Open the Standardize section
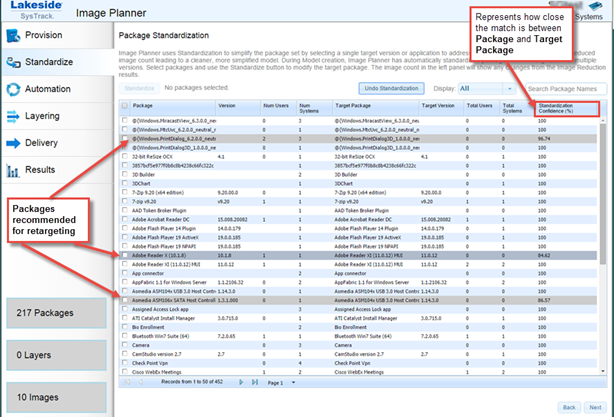Viewport: 614px width, 417px height. click(58, 62)
